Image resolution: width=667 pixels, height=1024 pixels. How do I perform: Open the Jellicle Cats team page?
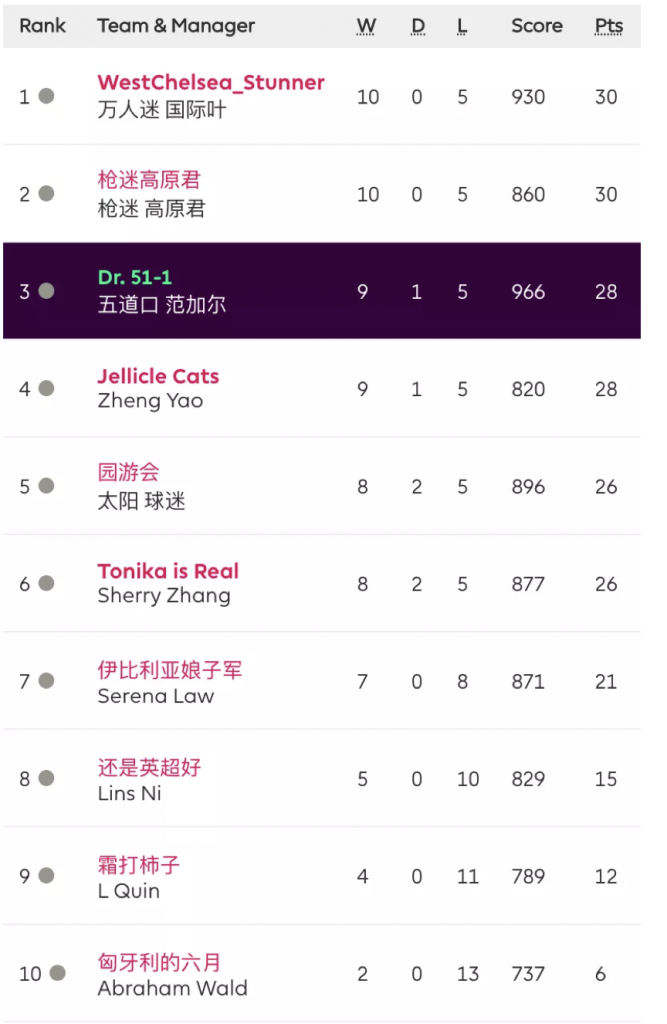[x=158, y=376]
